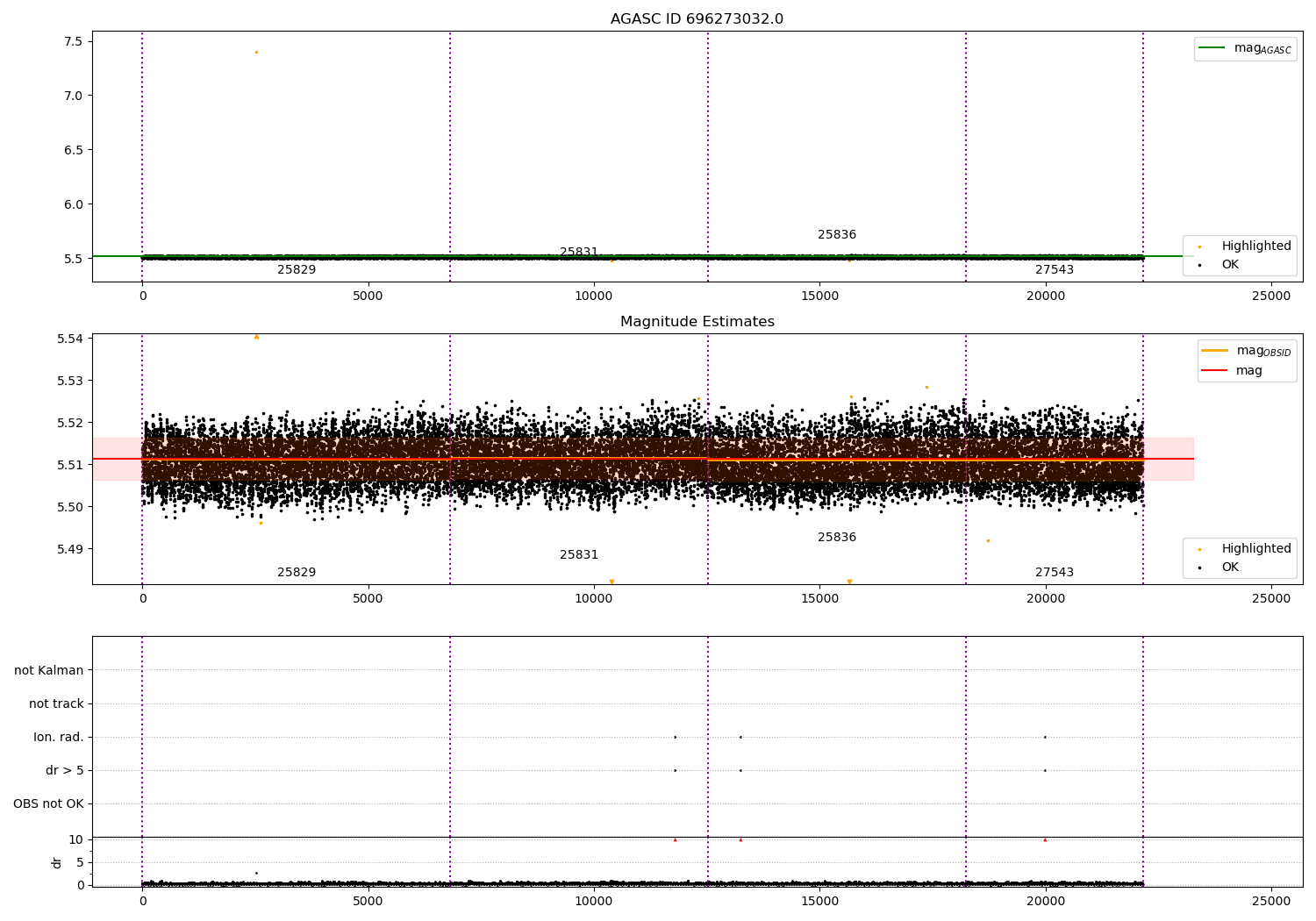Image resolution: width=1316 pixels, height=921 pixels.
Task: Click "OK" legend entry in the AGASC ID plot
Action: (x=1219, y=264)
